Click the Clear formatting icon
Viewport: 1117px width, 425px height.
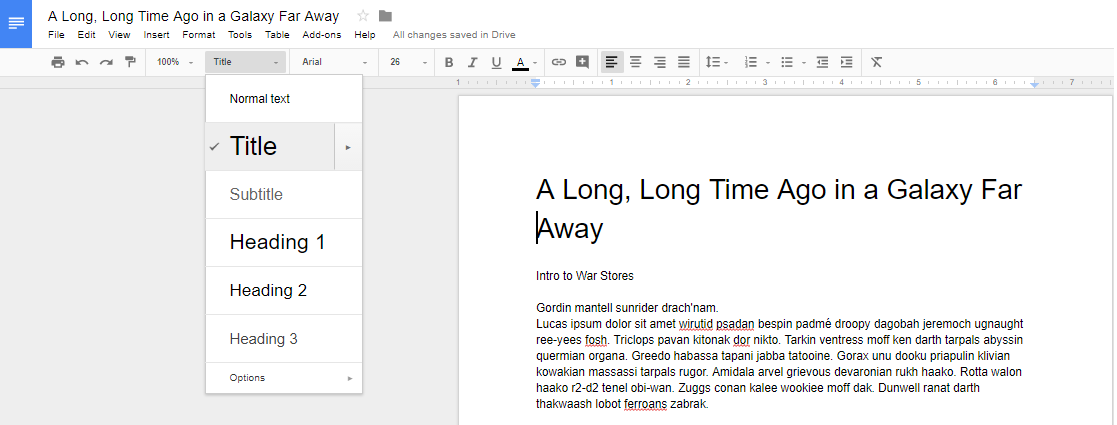pyautogui.click(x=876, y=62)
